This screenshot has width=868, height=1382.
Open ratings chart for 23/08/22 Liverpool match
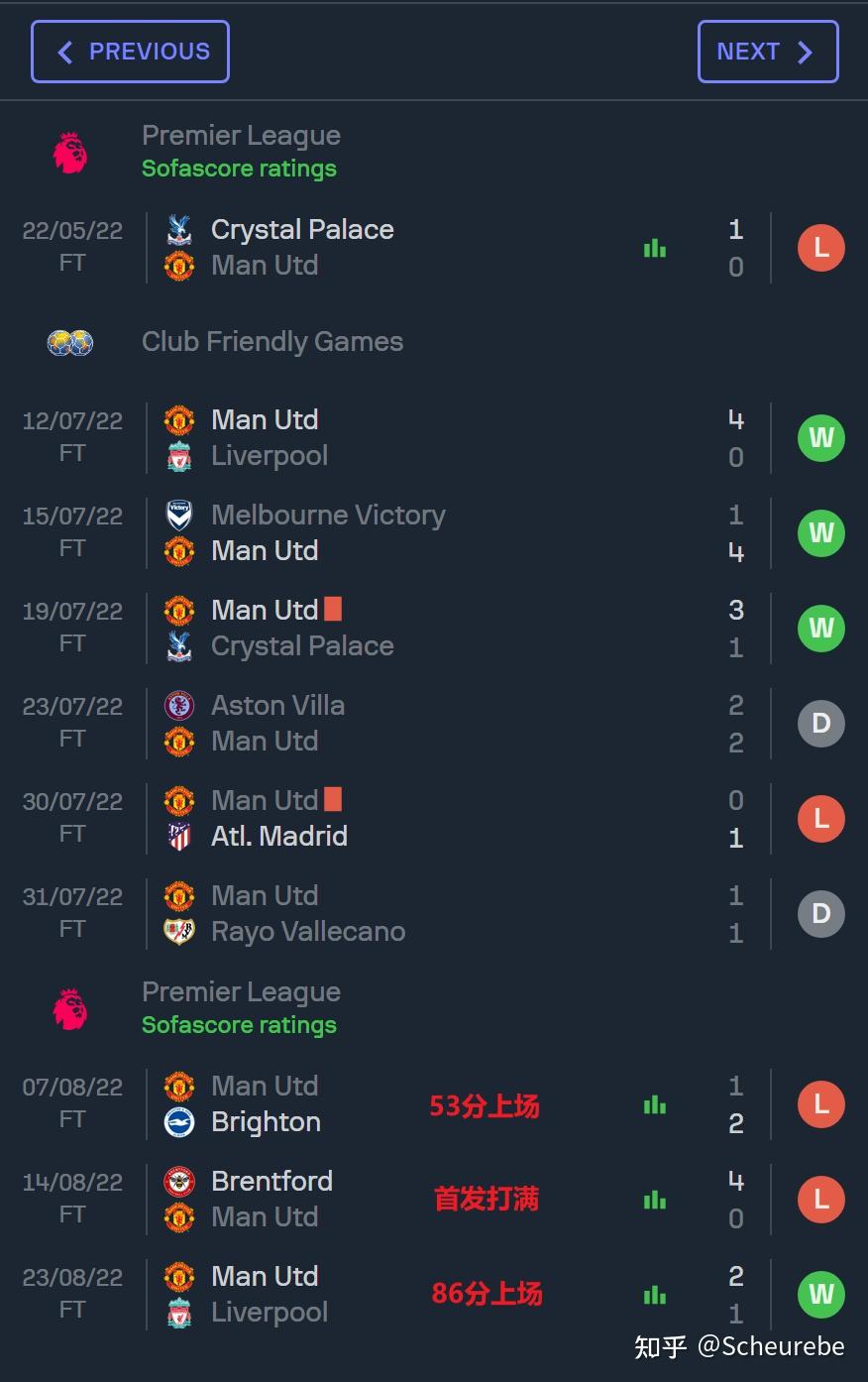click(655, 1295)
